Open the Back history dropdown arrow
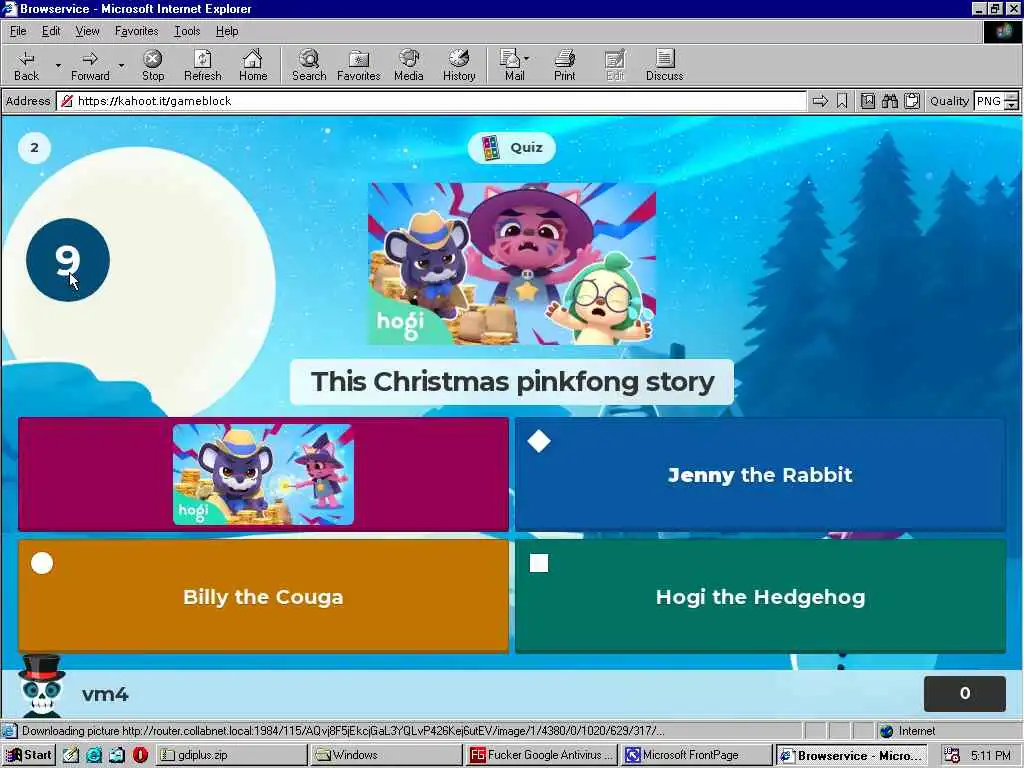This screenshot has height=768, width=1024. point(58,65)
